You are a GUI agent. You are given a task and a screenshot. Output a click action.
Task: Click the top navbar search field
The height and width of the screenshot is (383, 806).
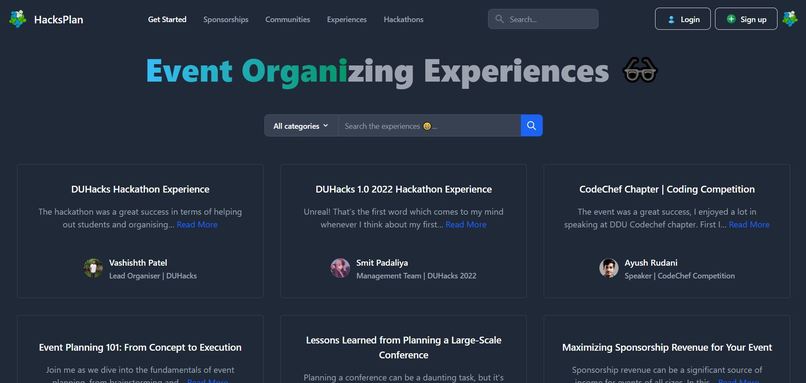coord(543,19)
